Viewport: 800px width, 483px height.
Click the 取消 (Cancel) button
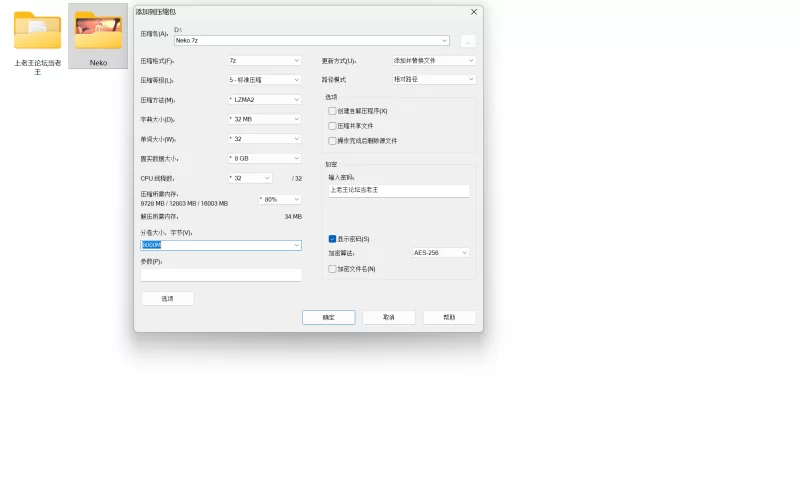pyautogui.click(x=389, y=317)
